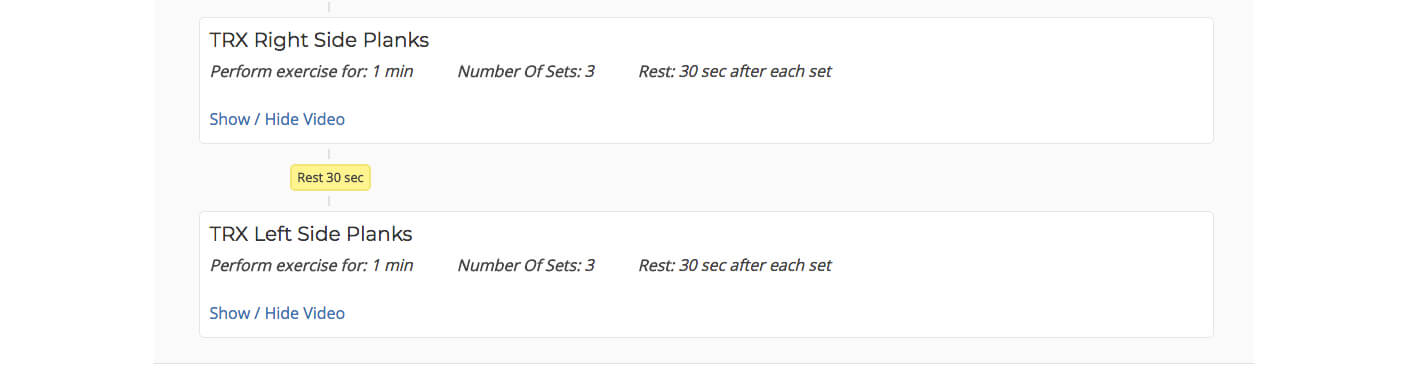Click connector line just below the Rest badge
This screenshot has height=388, width=1403.
coord(329,201)
